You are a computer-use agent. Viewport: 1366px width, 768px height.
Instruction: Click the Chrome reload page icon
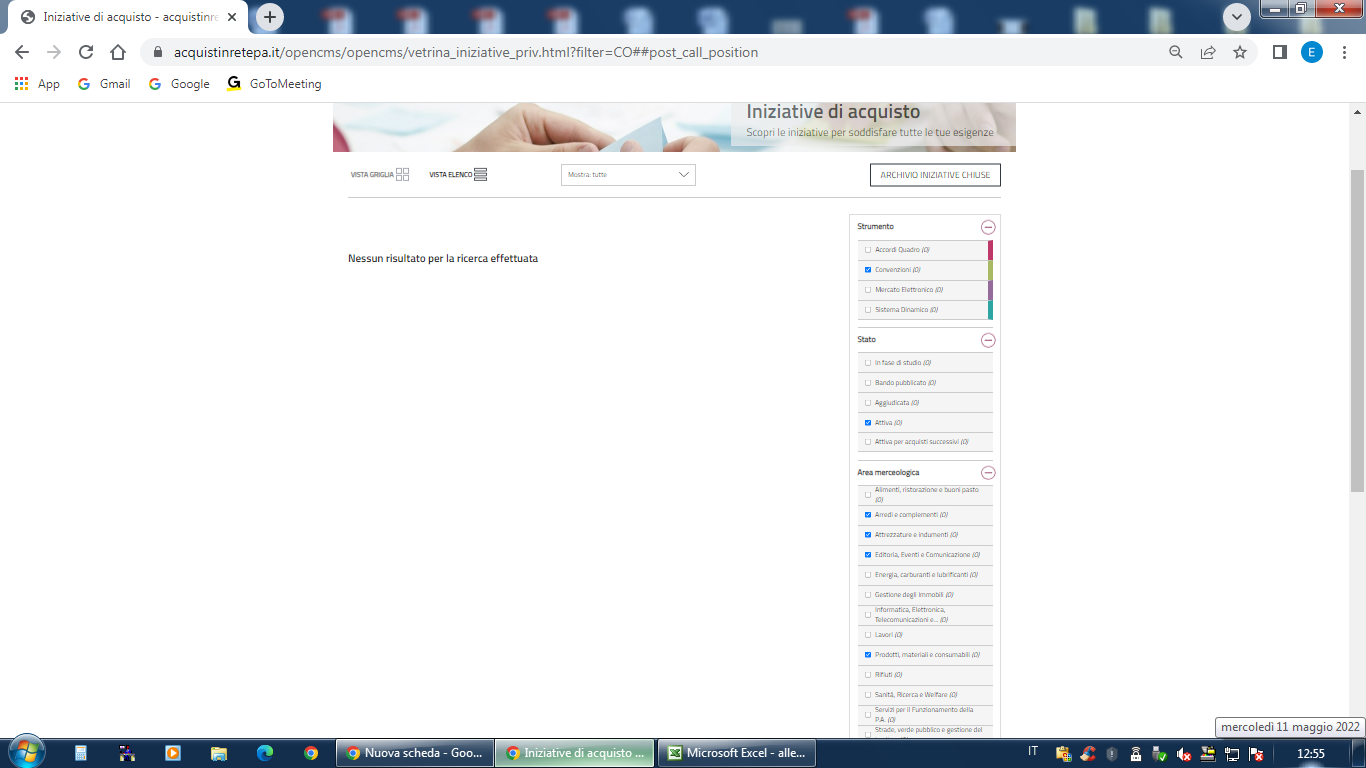click(x=86, y=52)
